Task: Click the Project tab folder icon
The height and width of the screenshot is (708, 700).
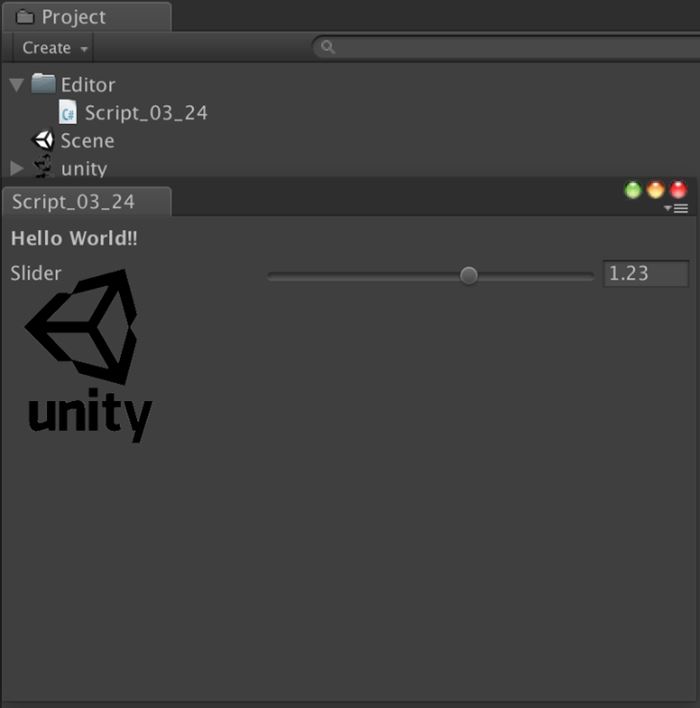Action: click(x=25, y=17)
